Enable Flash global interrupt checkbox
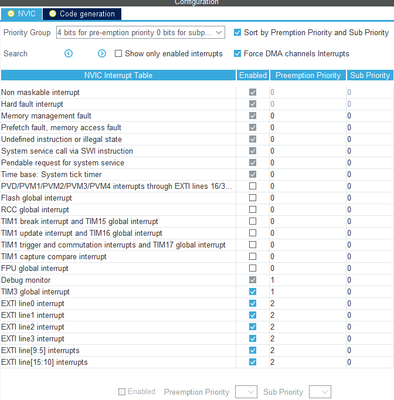This screenshot has width=394, height=400. [253, 198]
